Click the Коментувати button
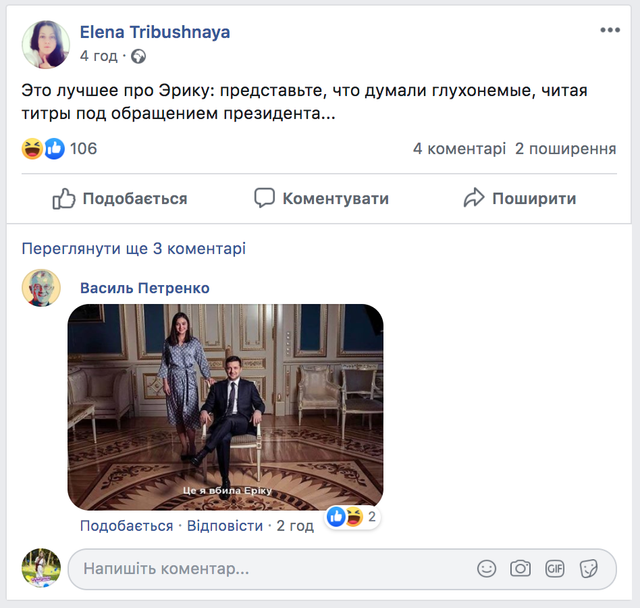This screenshot has height=608, width=640. pos(321,198)
